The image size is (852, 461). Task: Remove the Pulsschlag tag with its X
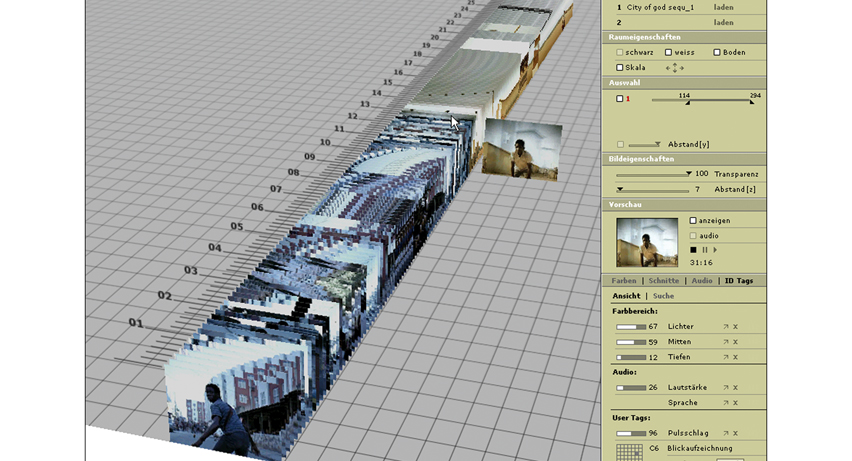click(735, 433)
